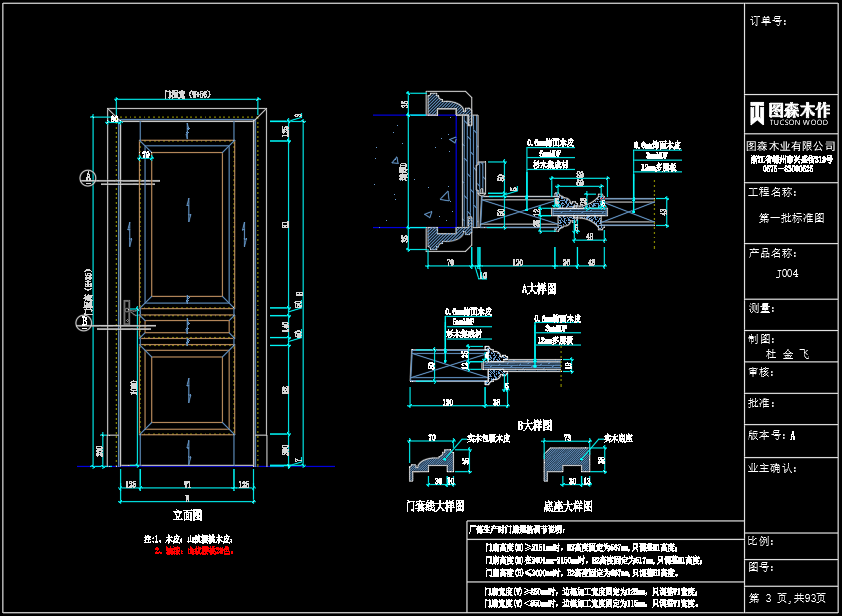Click the page indicator 第3页,共93页

tap(789, 598)
